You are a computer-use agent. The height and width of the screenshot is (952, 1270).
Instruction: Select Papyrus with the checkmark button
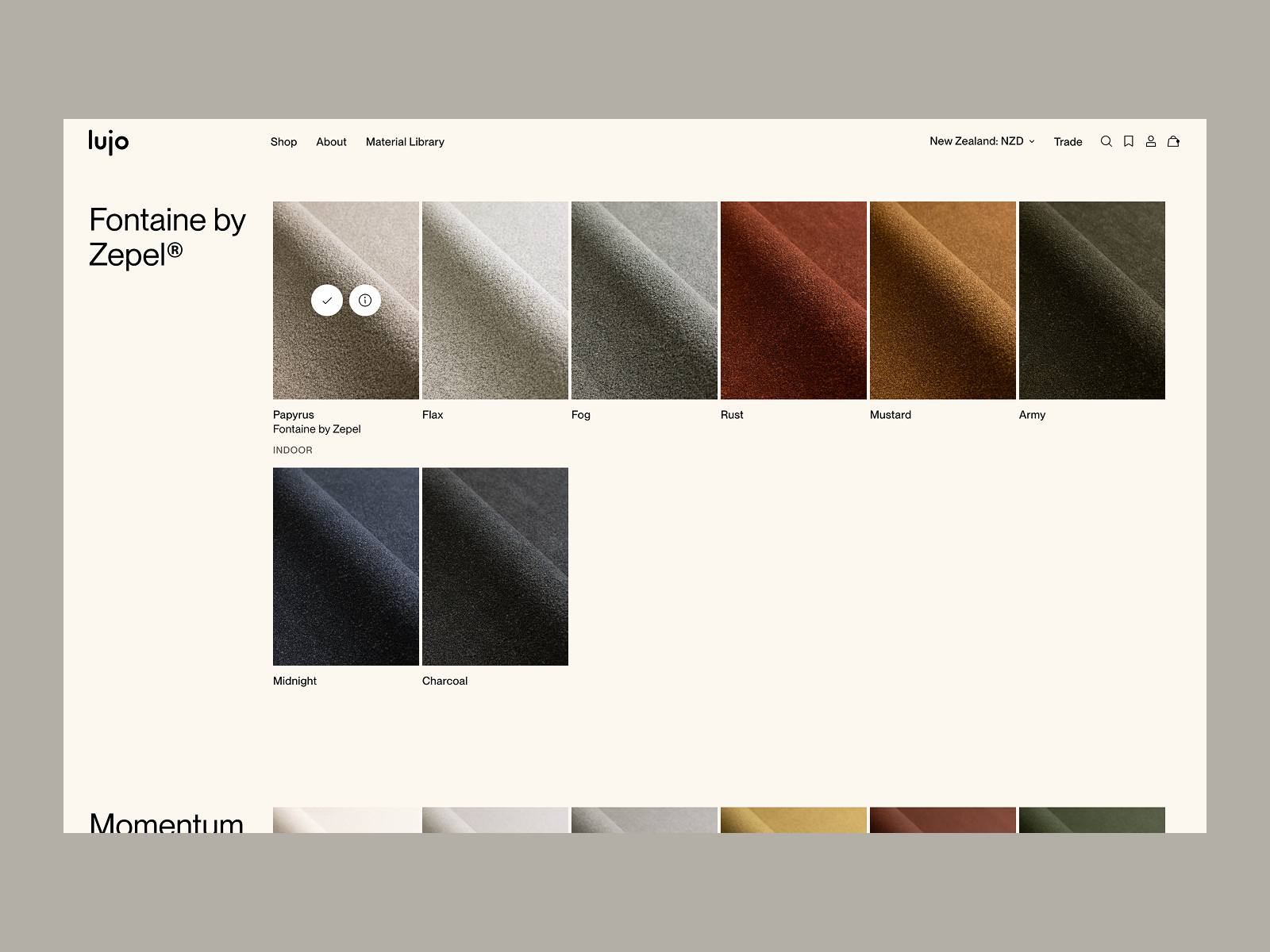pyautogui.click(x=327, y=300)
